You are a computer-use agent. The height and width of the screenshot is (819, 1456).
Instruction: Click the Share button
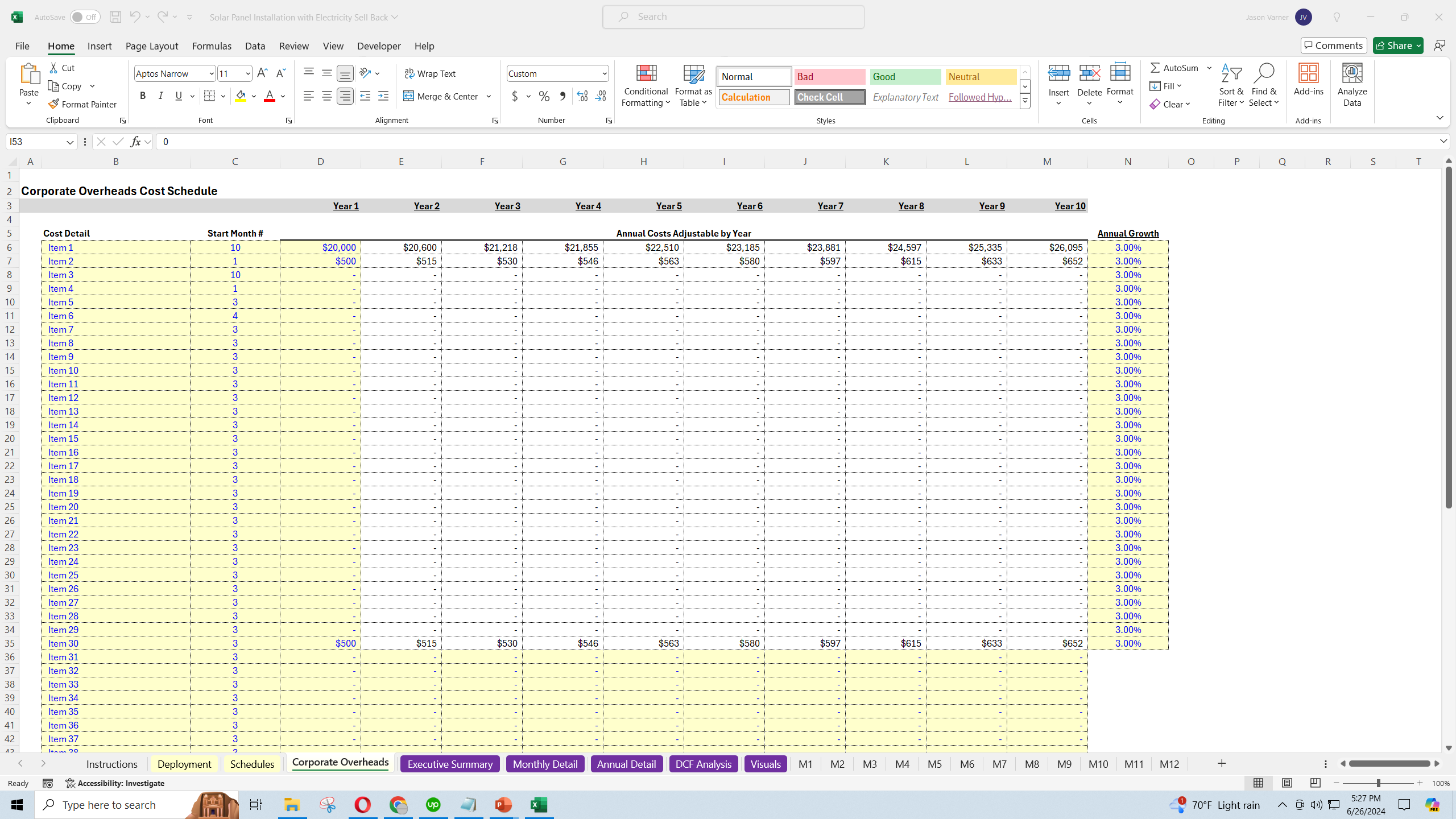coord(1398,45)
